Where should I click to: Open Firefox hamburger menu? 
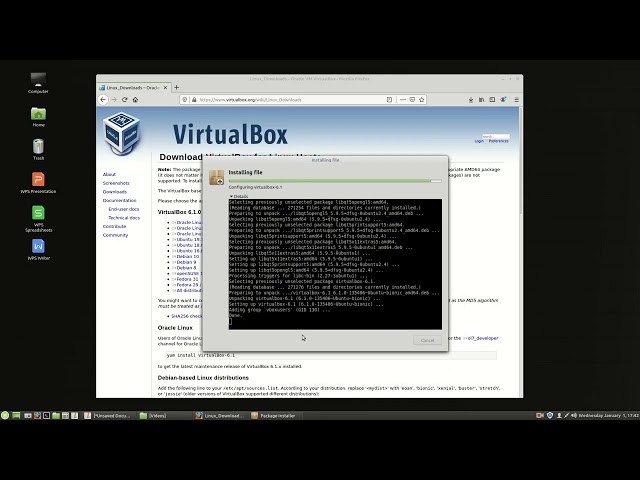click(516, 100)
